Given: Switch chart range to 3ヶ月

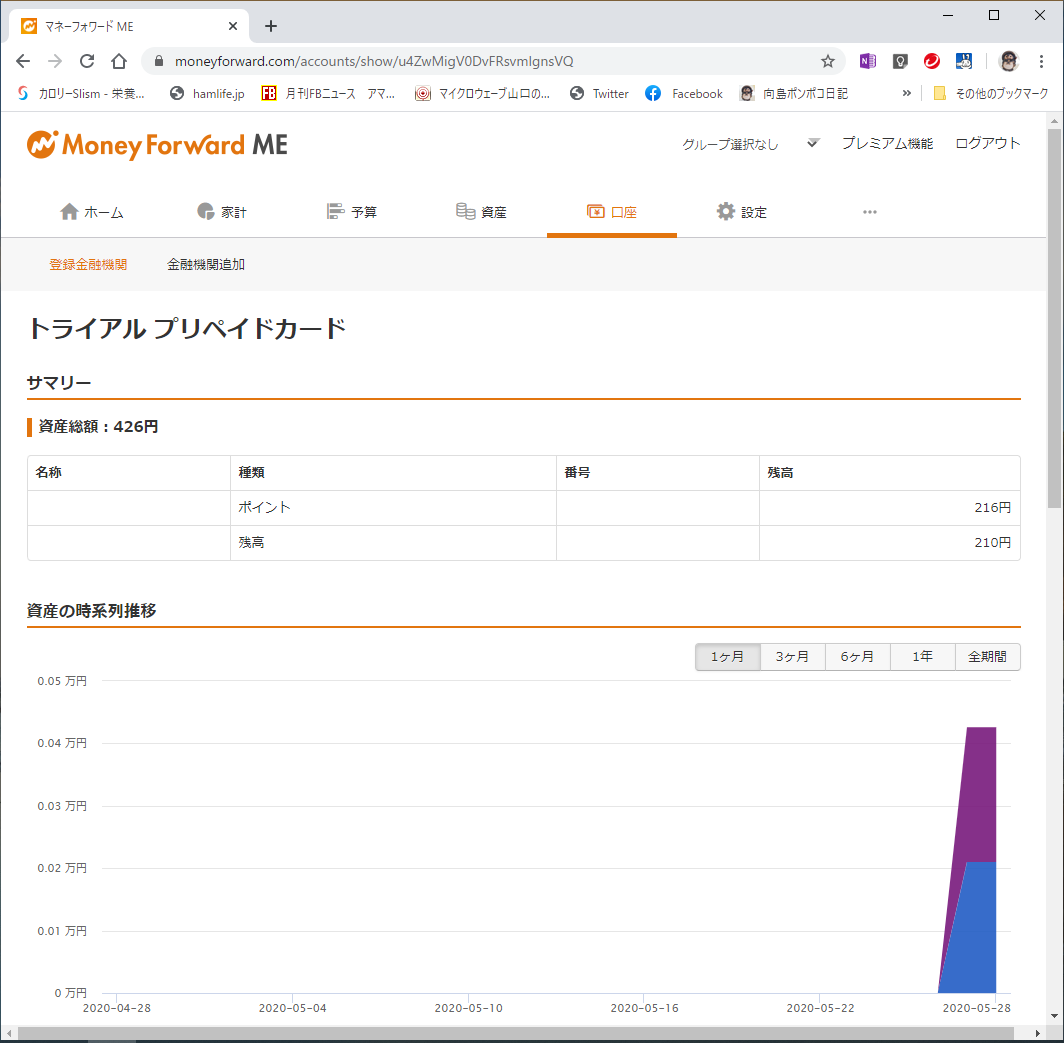Looking at the screenshot, I should click(793, 657).
